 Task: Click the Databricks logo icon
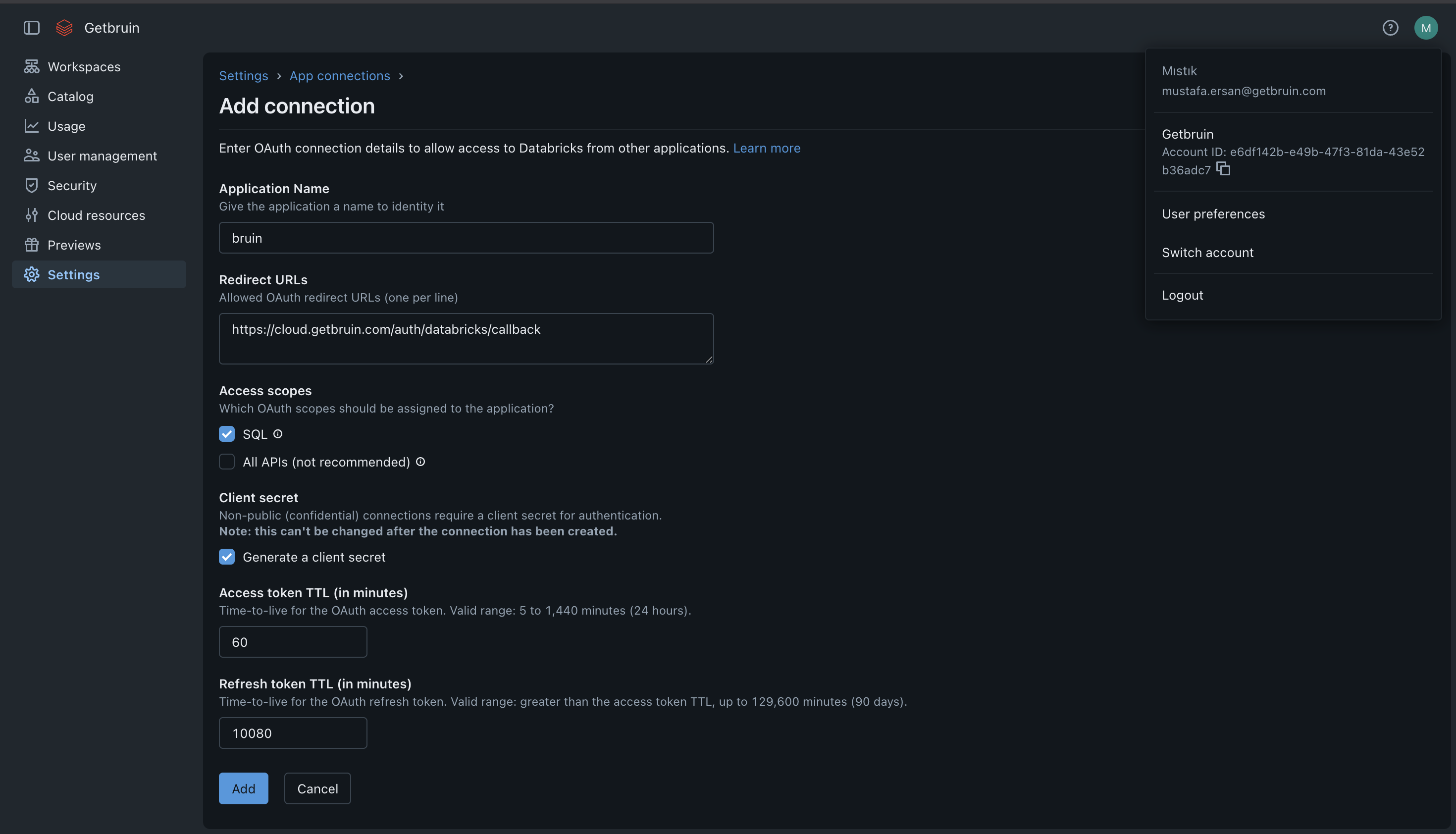[x=65, y=28]
